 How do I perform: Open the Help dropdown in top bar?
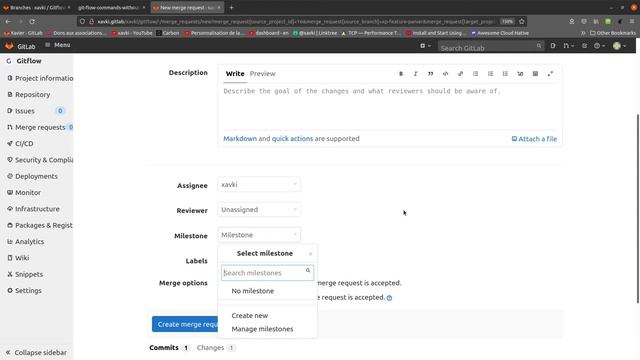(x=600, y=46)
